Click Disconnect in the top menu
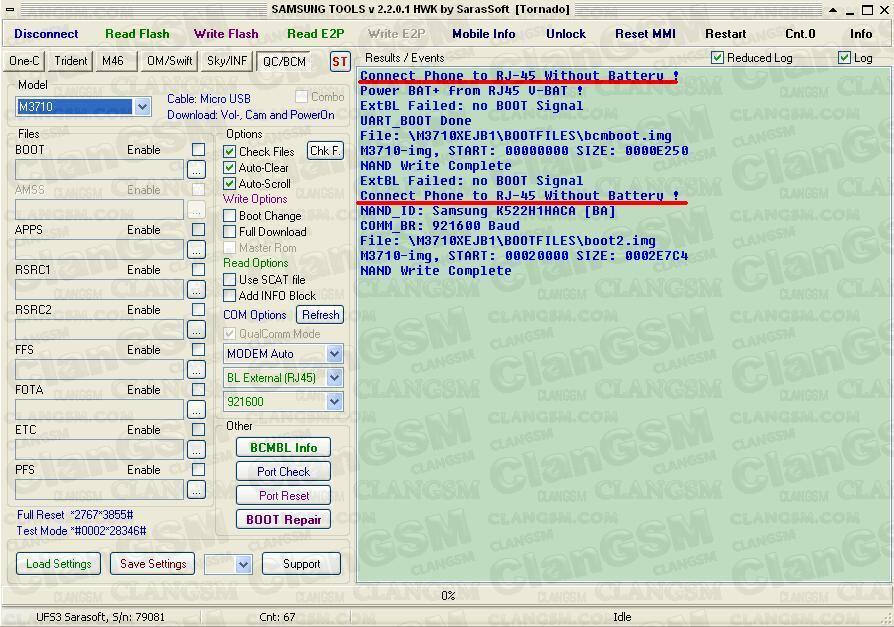Viewport: 894px width, 627px height. (x=46, y=34)
